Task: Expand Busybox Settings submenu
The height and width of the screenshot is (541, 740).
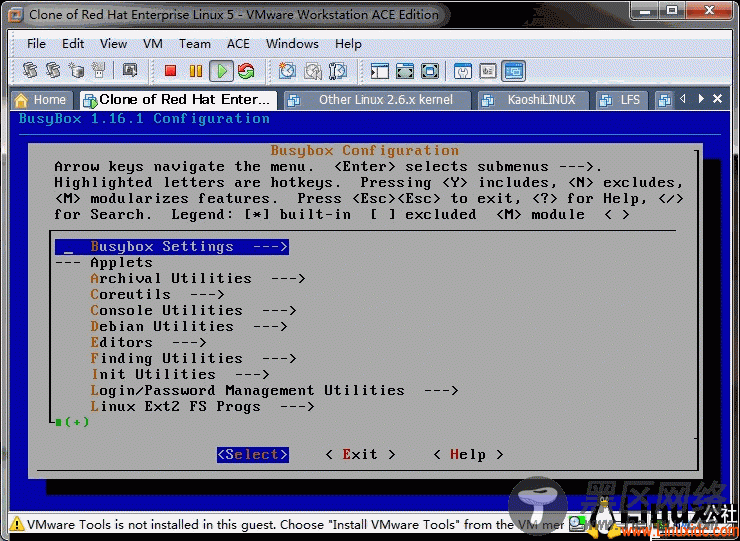Action: [x=172, y=246]
